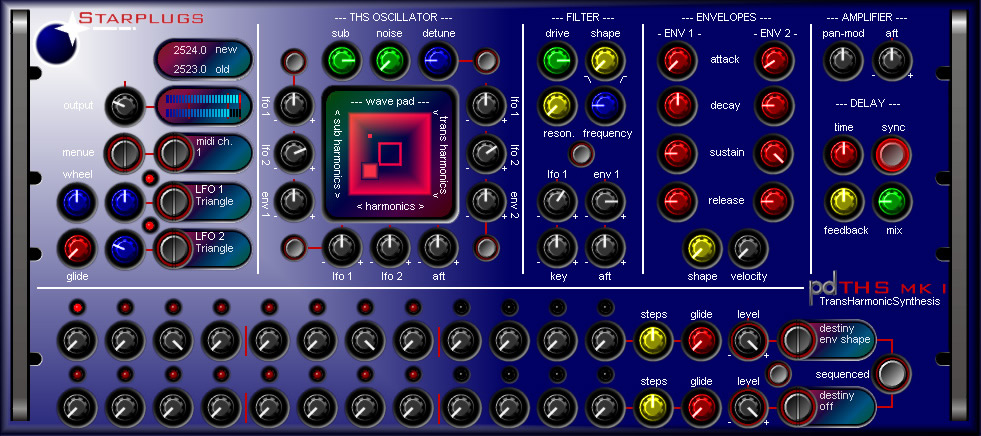Click the blue detune knob

coord(437,60)
